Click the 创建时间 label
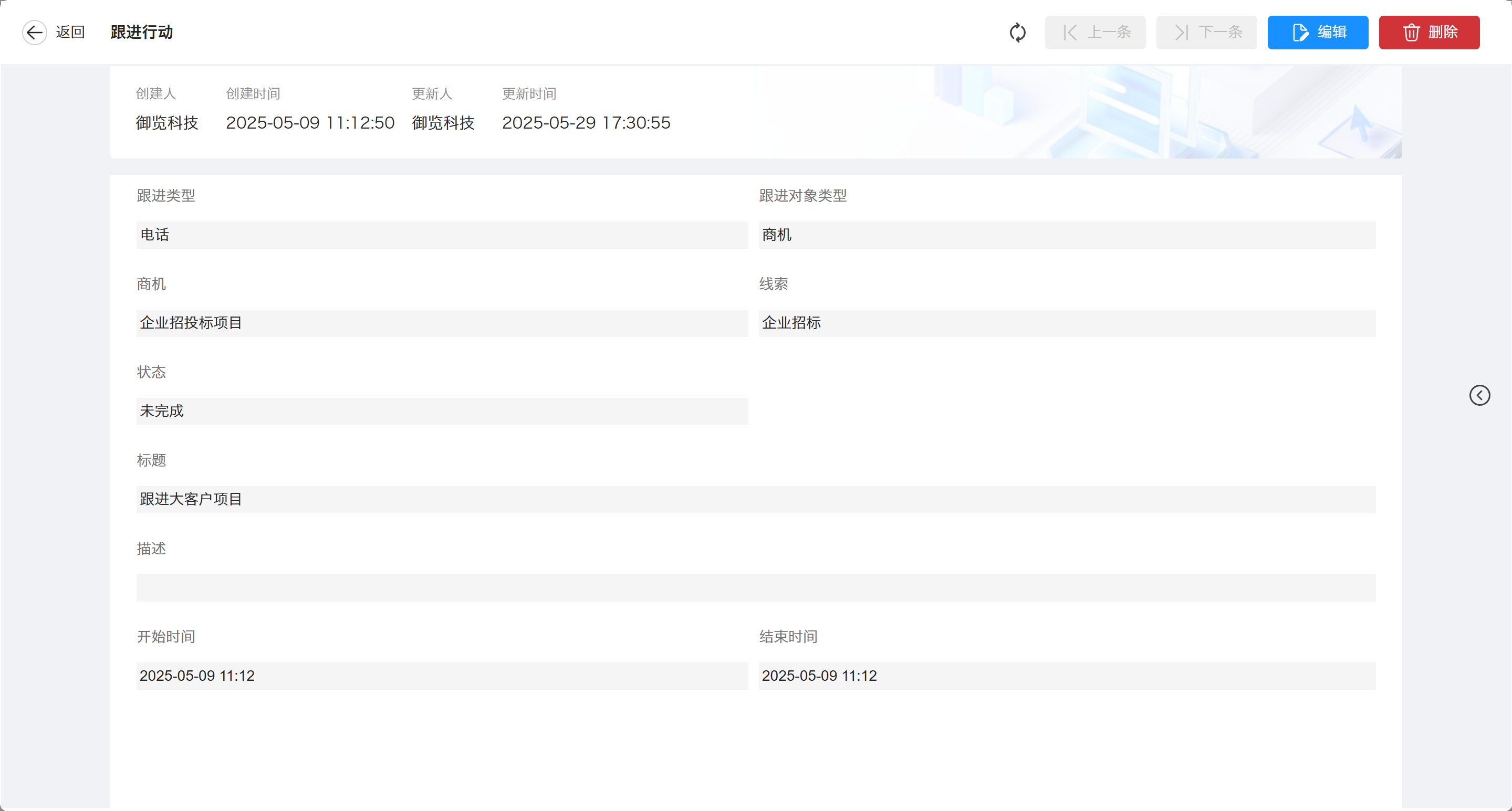Viewport: 1512px width, 811px height. [253, 94]
